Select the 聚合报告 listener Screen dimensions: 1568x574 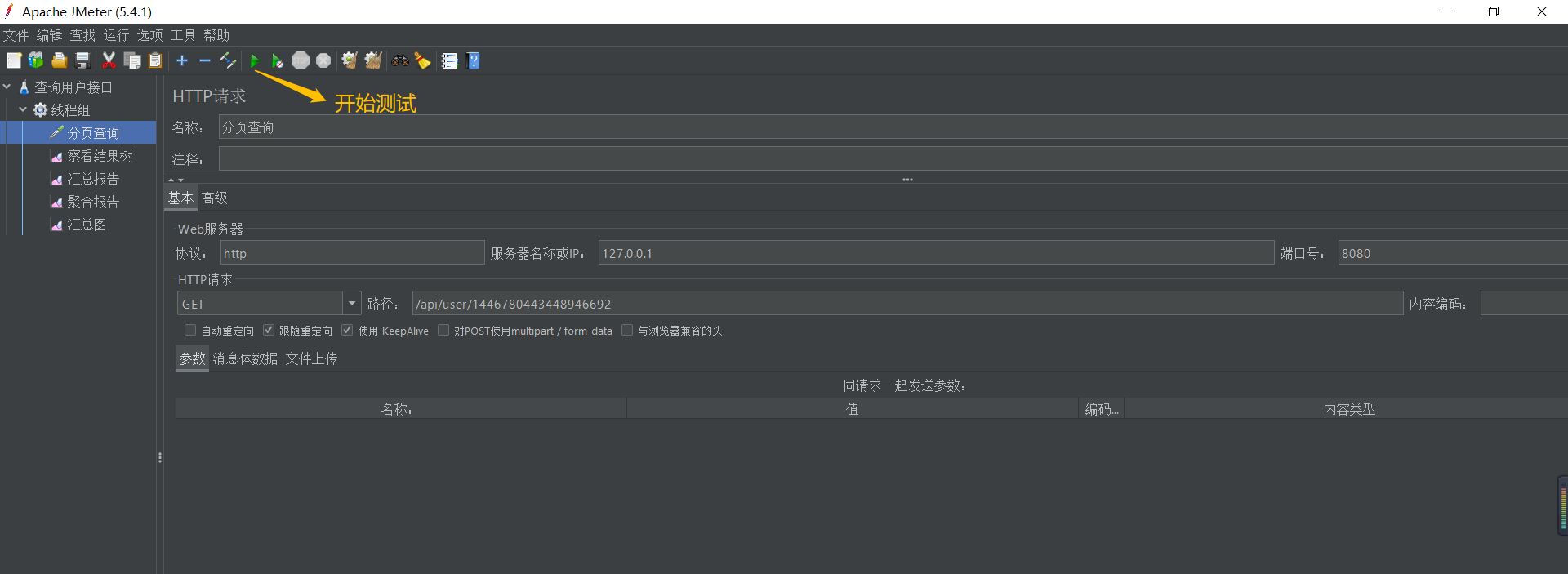tap(93, 201)
